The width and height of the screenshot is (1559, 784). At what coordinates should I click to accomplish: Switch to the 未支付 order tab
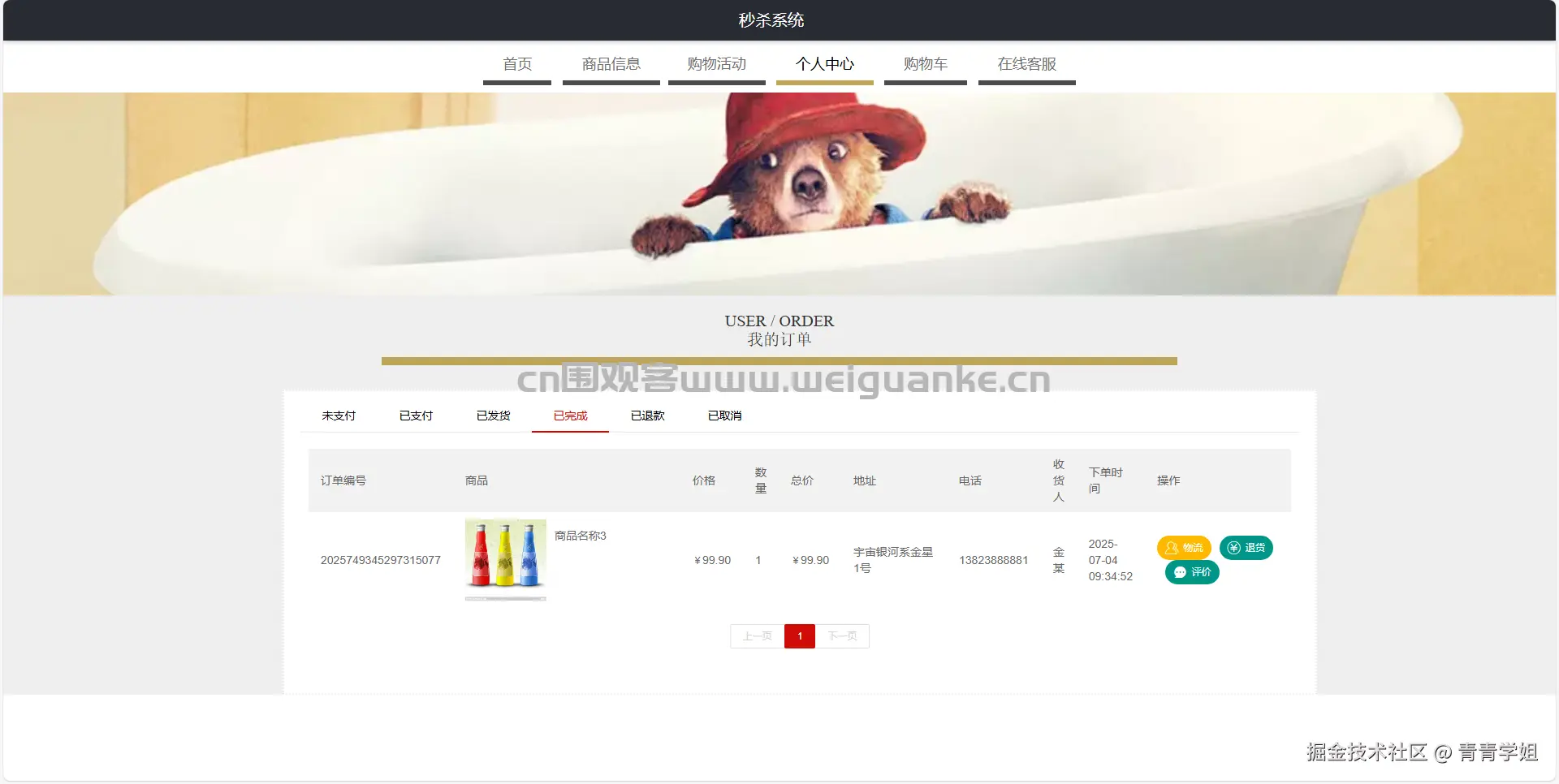tap(339, 416)
